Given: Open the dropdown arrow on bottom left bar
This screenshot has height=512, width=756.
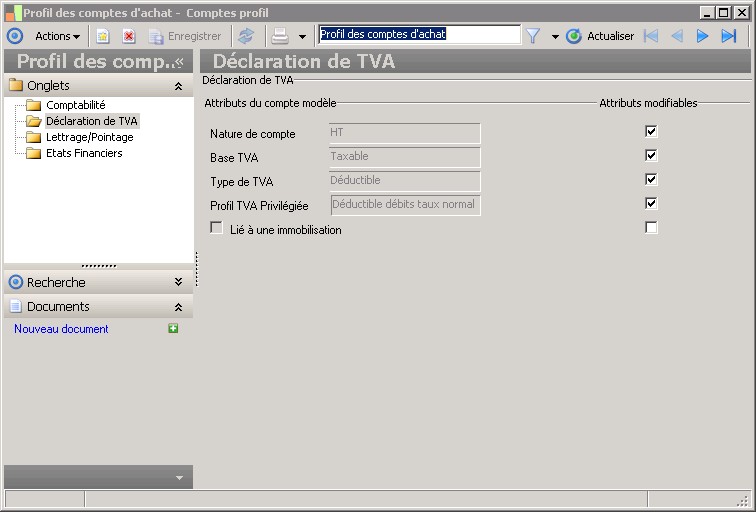Looking at the screenshot, I should 179,478.
